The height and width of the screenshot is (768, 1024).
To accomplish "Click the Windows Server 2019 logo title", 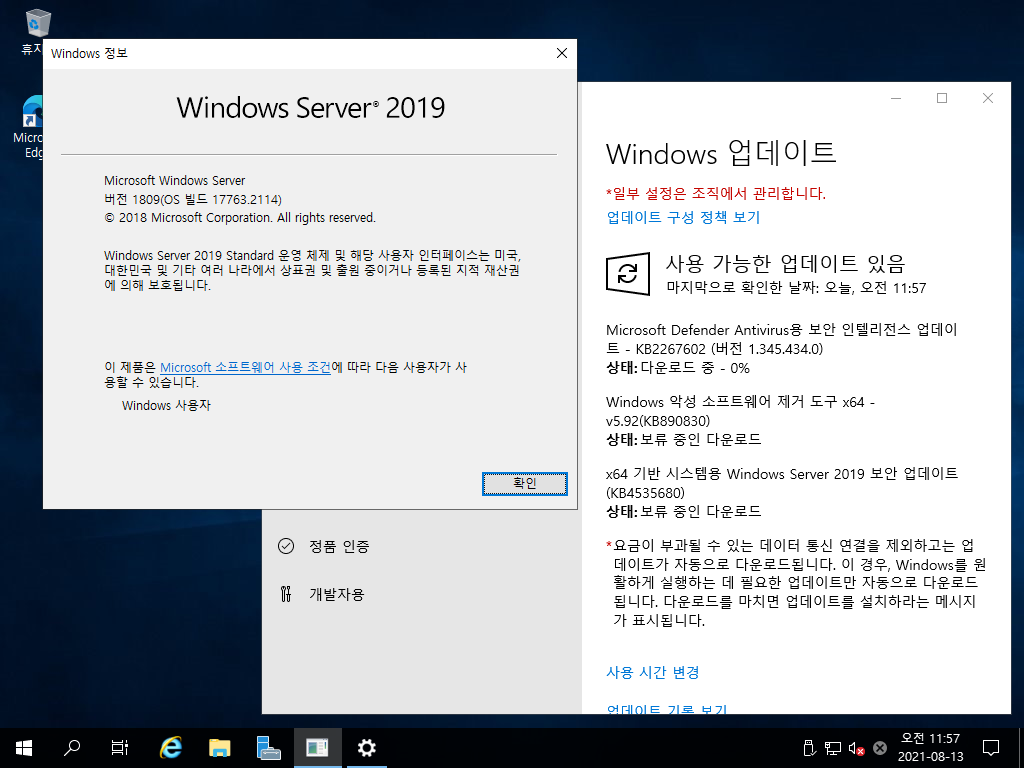I will point(310,108).
